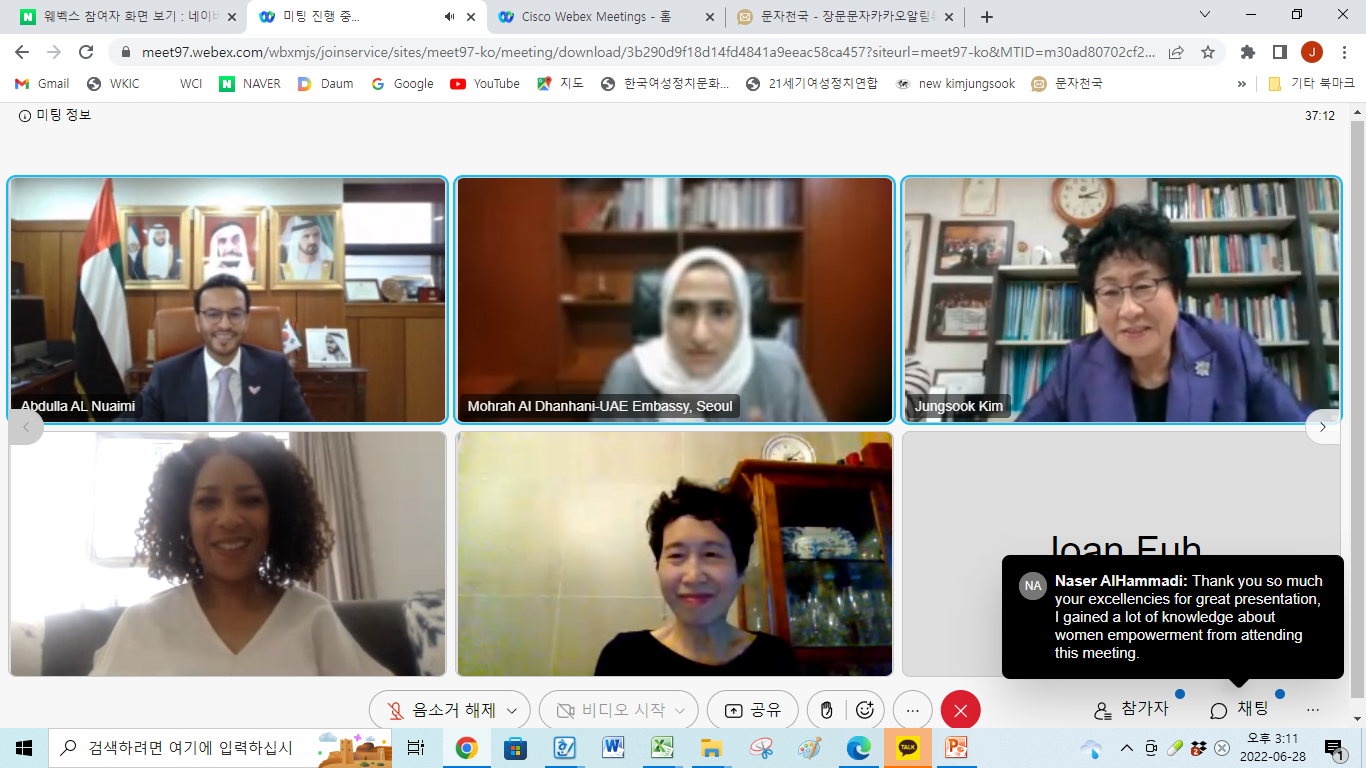The image size is (1366, 768).
Task: Open 미팅 정보 meeting info
Action: coord(55,116)
